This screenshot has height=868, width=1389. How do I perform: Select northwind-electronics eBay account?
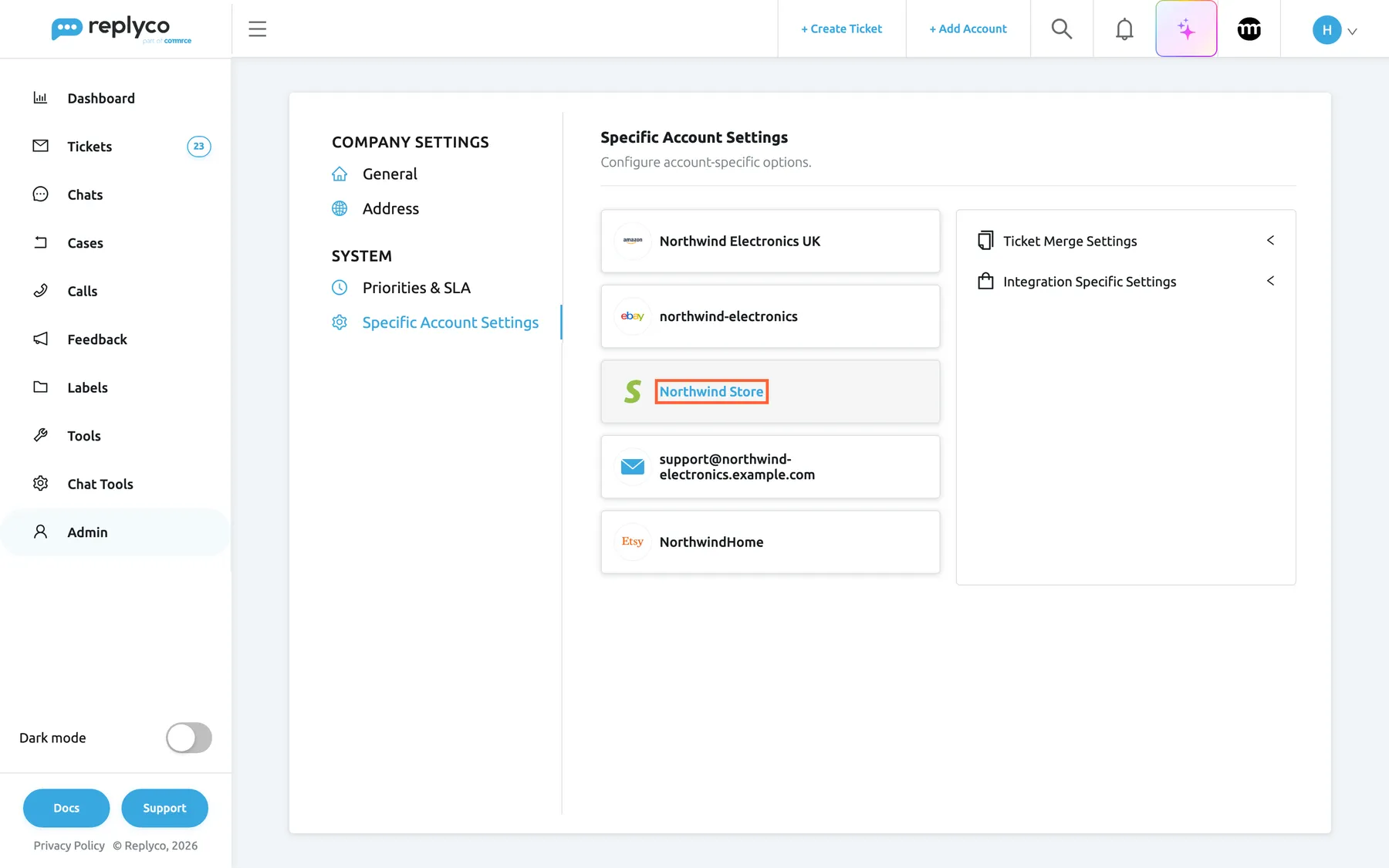[x=770, y=316]
